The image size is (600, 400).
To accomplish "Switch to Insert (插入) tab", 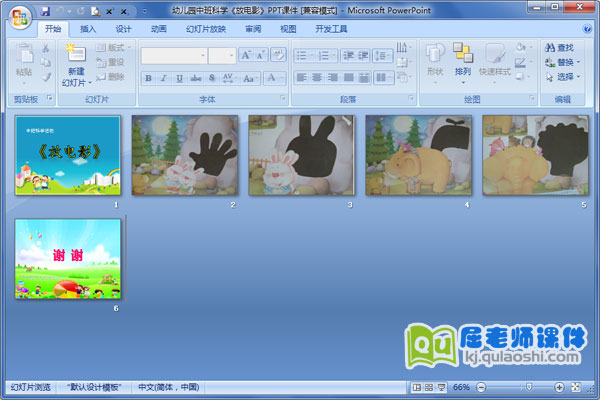I will (88, 29).
